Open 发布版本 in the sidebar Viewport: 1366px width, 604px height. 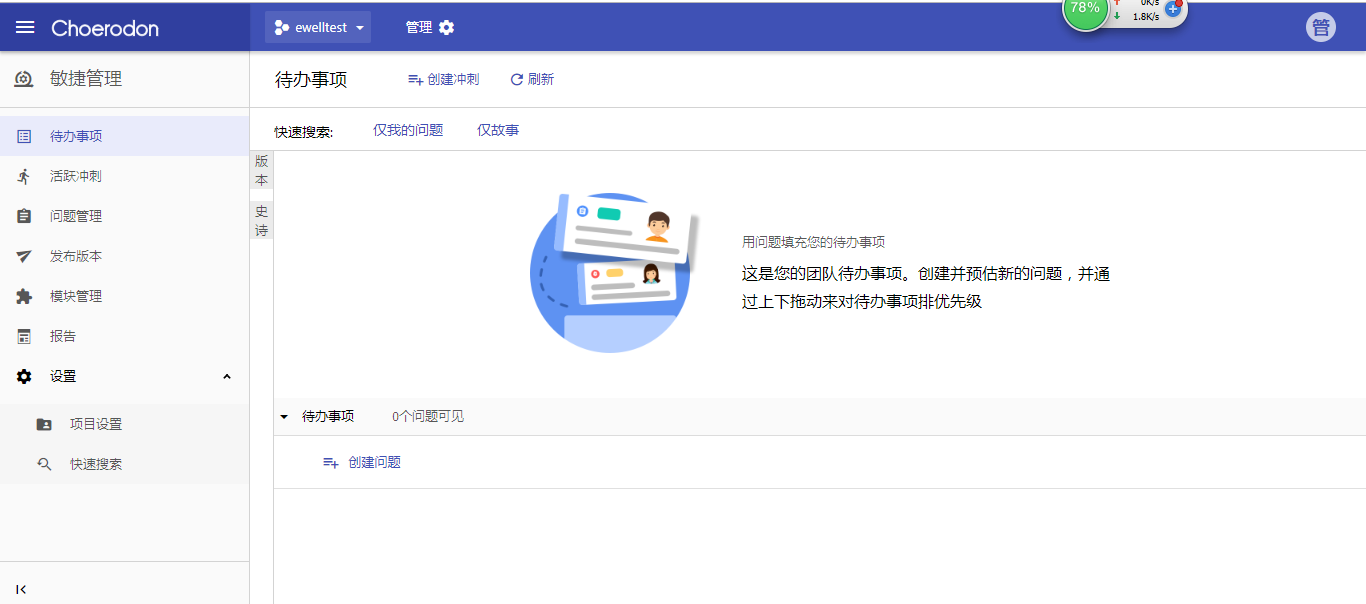tap(125, 256)
